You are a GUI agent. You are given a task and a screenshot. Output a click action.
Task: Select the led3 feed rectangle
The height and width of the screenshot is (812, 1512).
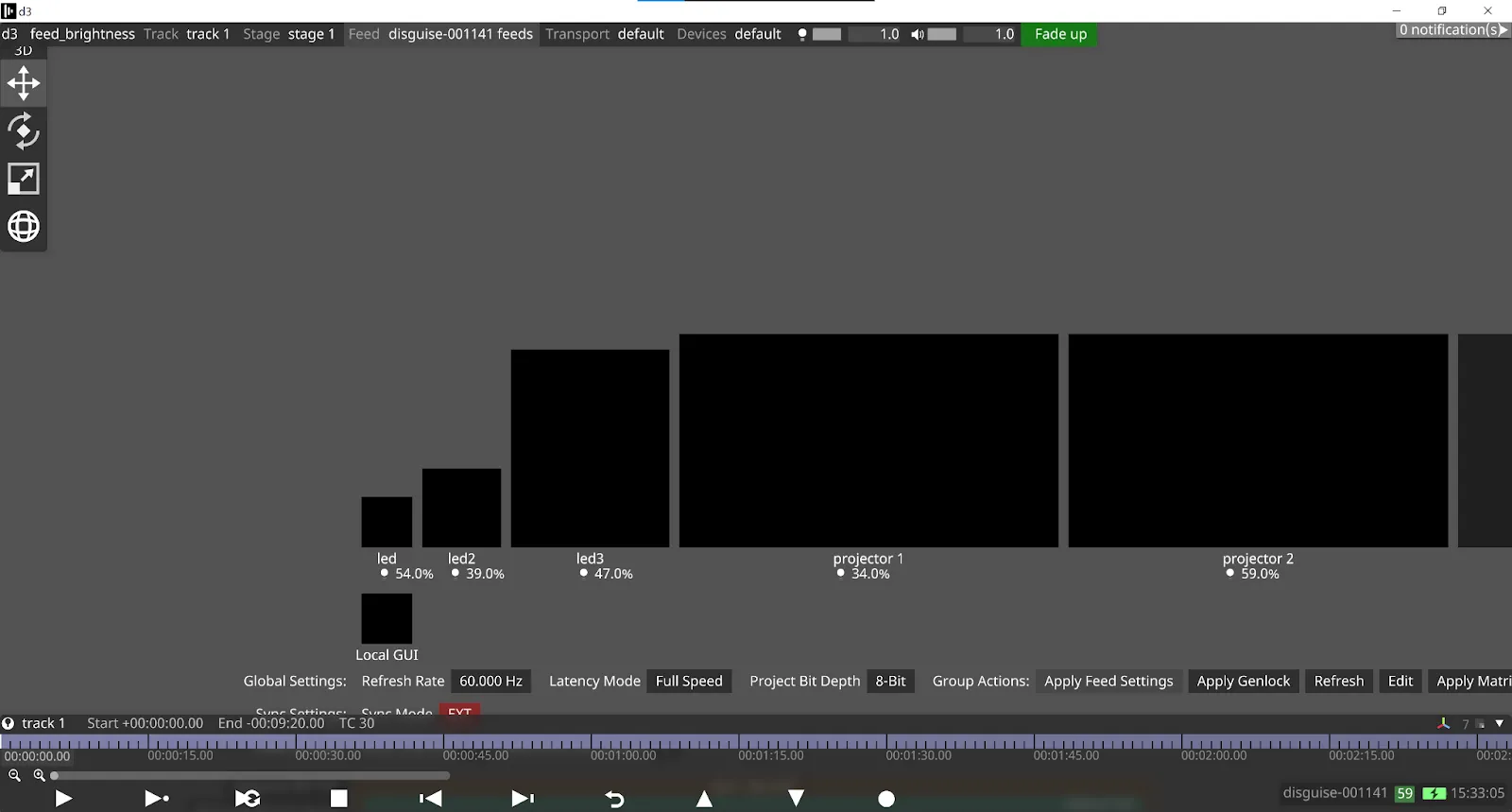pyautogui.click(x=590, y=448)
